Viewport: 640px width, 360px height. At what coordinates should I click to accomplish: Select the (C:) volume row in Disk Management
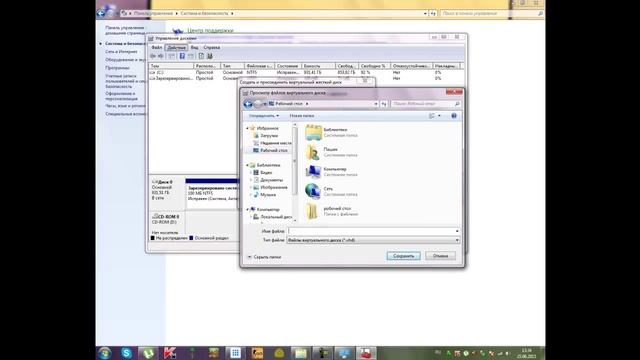pos(306,72)
